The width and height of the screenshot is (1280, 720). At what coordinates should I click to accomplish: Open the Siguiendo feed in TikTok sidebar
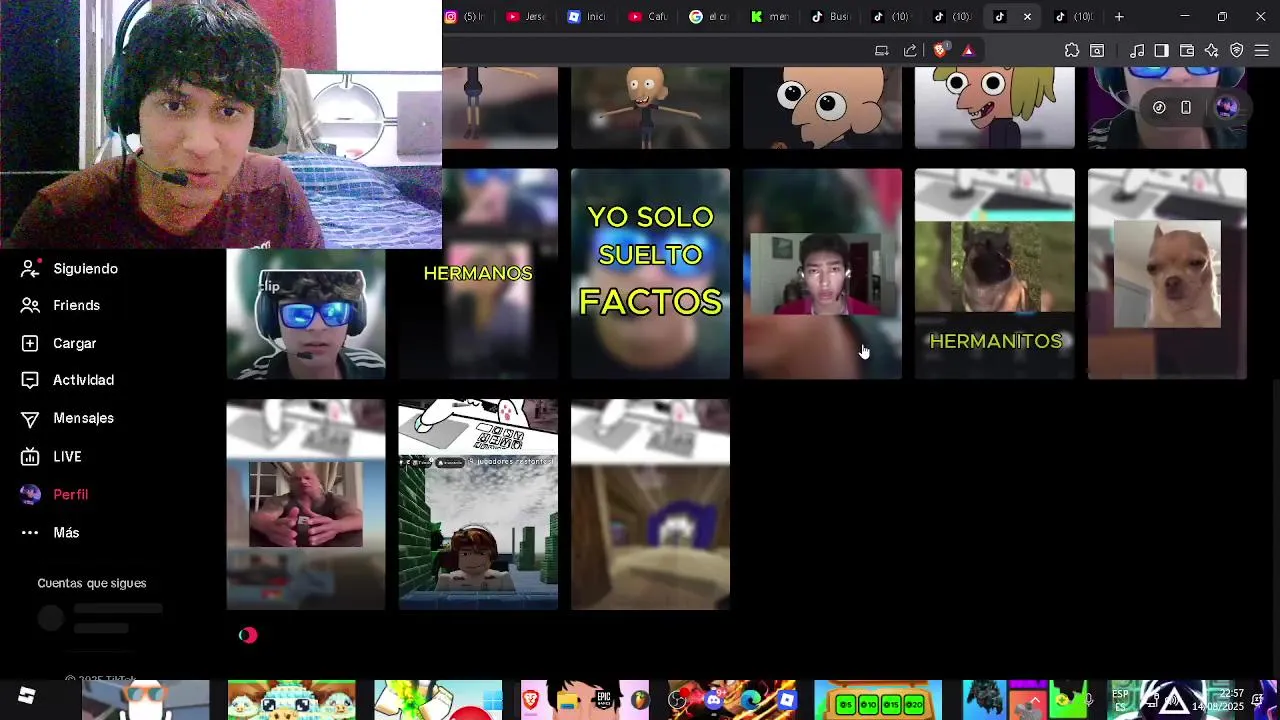[70, 268]
